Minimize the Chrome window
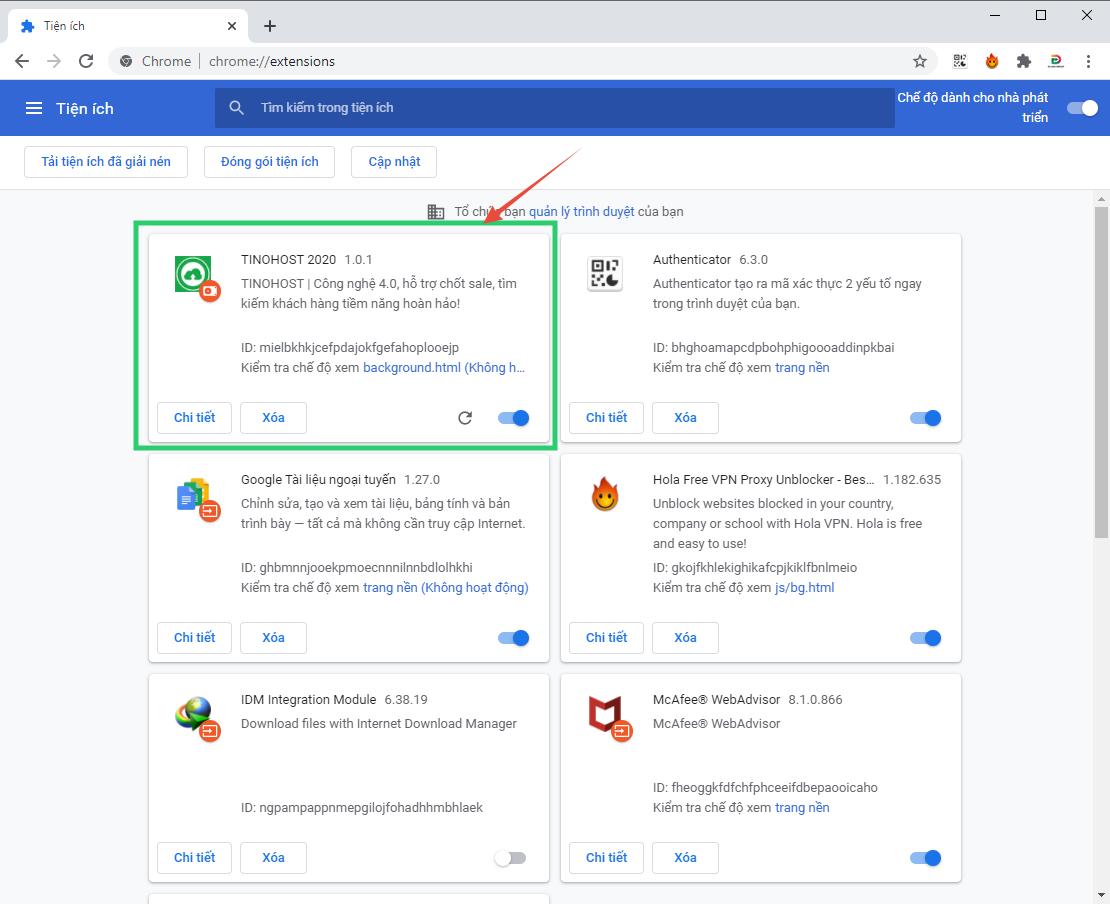Viewport: 1110px width, 904px height. [995, 15]
